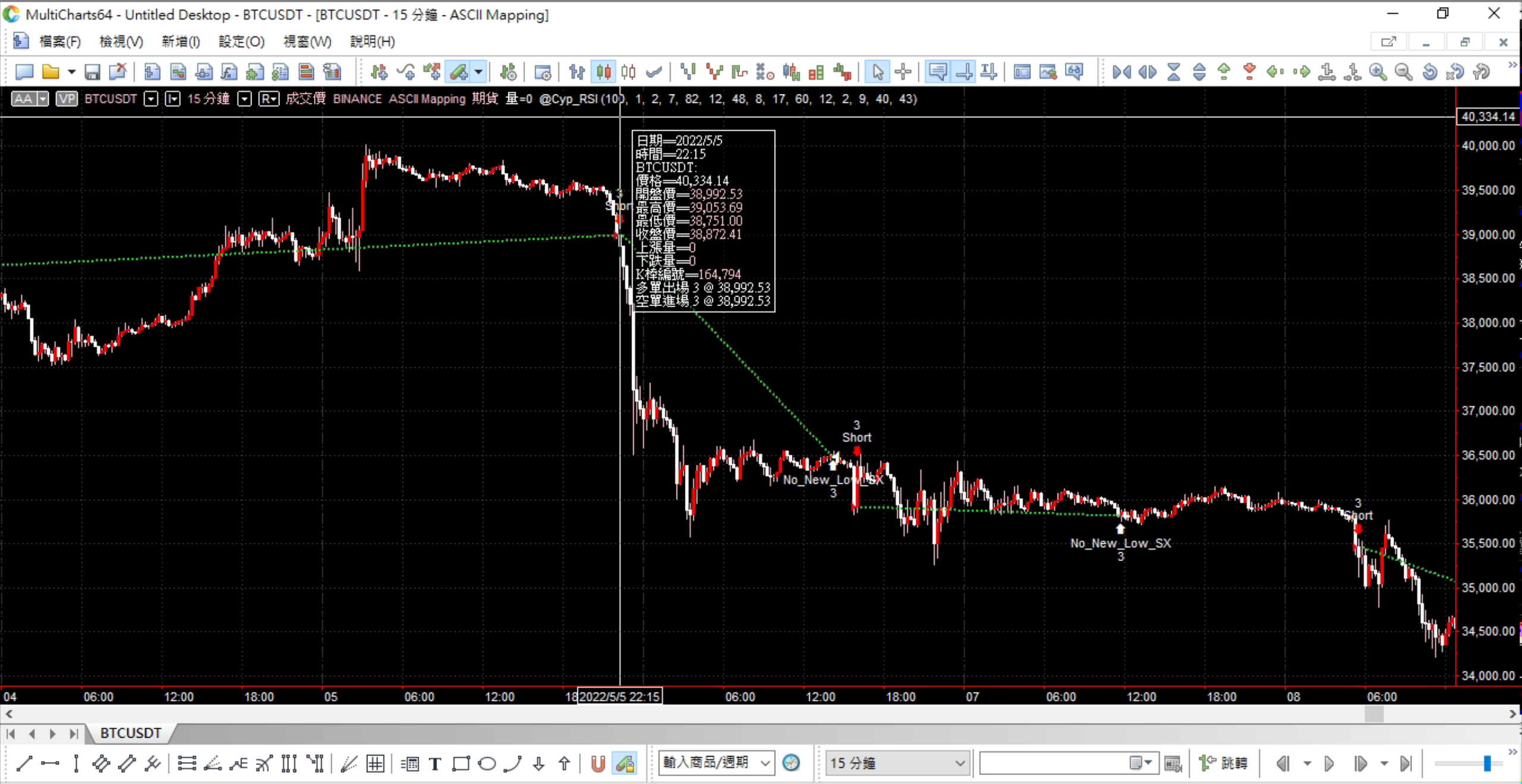Screen dimensions: 1522x784
Task: Click the zoom out magnifier icon
Action: pyautogui.click(x=1403, y=72)
